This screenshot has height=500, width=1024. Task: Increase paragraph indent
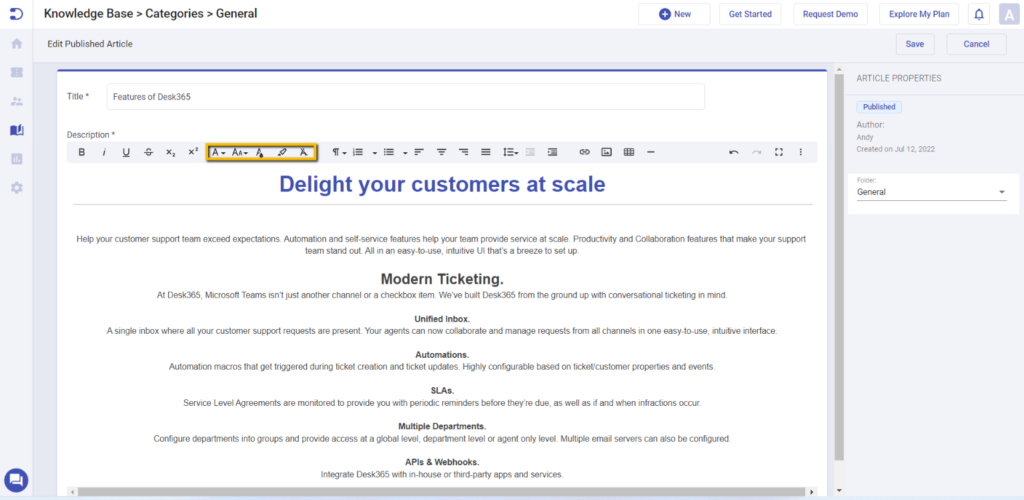point(552,152)
